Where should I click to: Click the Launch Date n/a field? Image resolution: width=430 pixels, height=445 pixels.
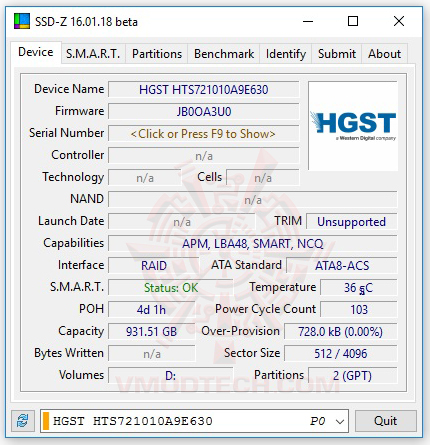pos(182,222)
